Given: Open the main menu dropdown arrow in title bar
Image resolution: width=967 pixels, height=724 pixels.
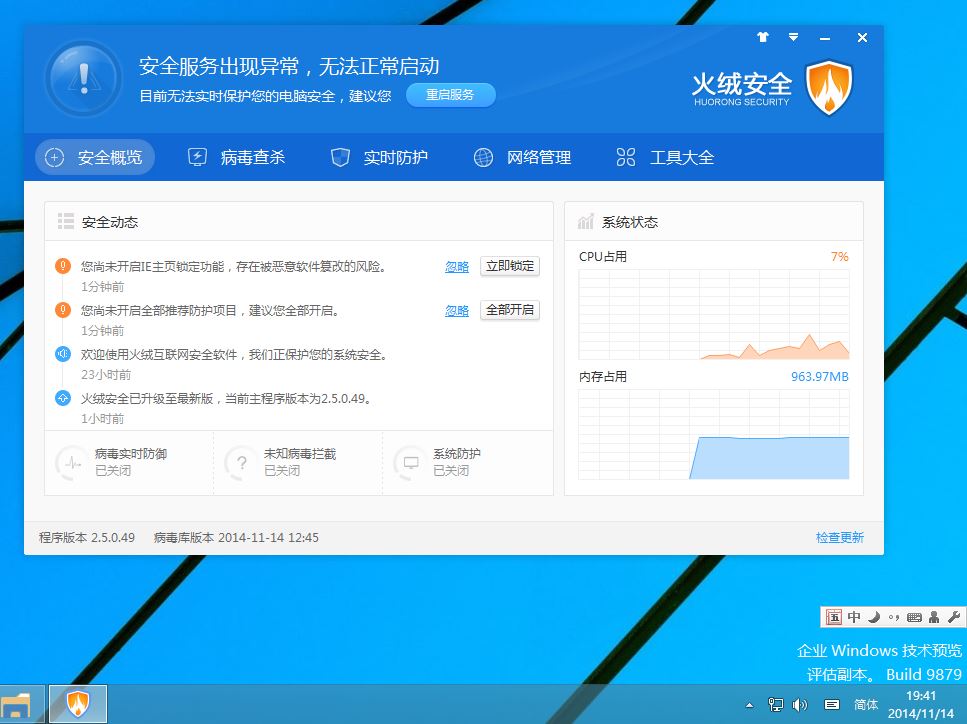Looking at the screenshot, I should click(793, 38).
